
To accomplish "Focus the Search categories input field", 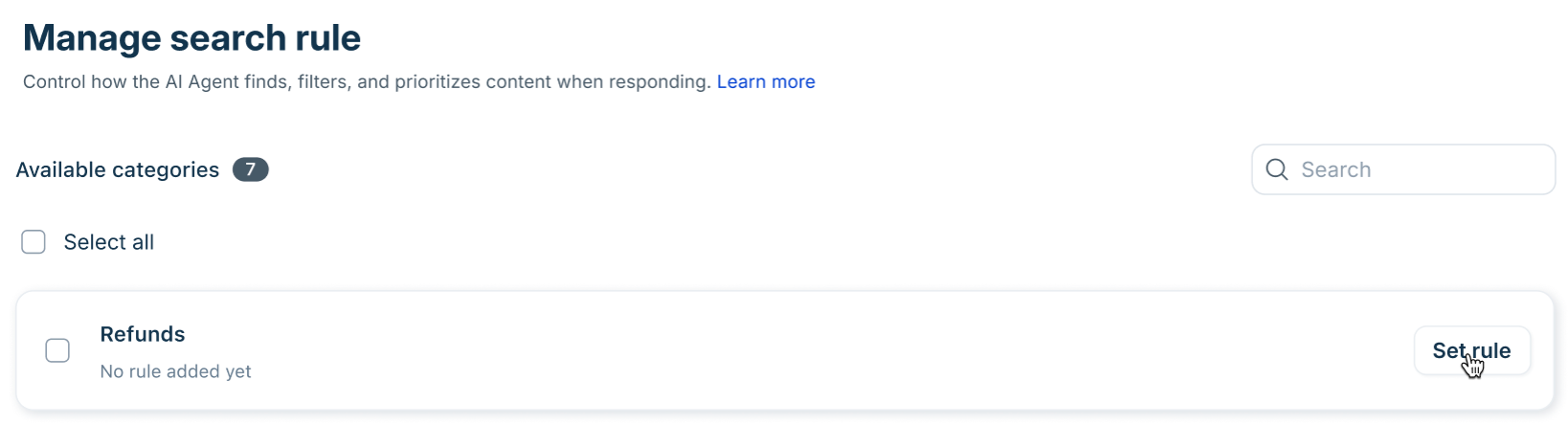I will 1403,169.
